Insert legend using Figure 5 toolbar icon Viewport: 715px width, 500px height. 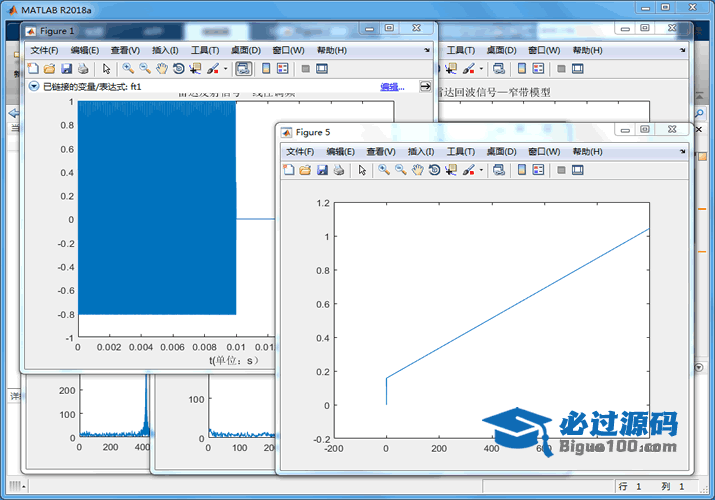pyautogui.click(x=538, y=170)
